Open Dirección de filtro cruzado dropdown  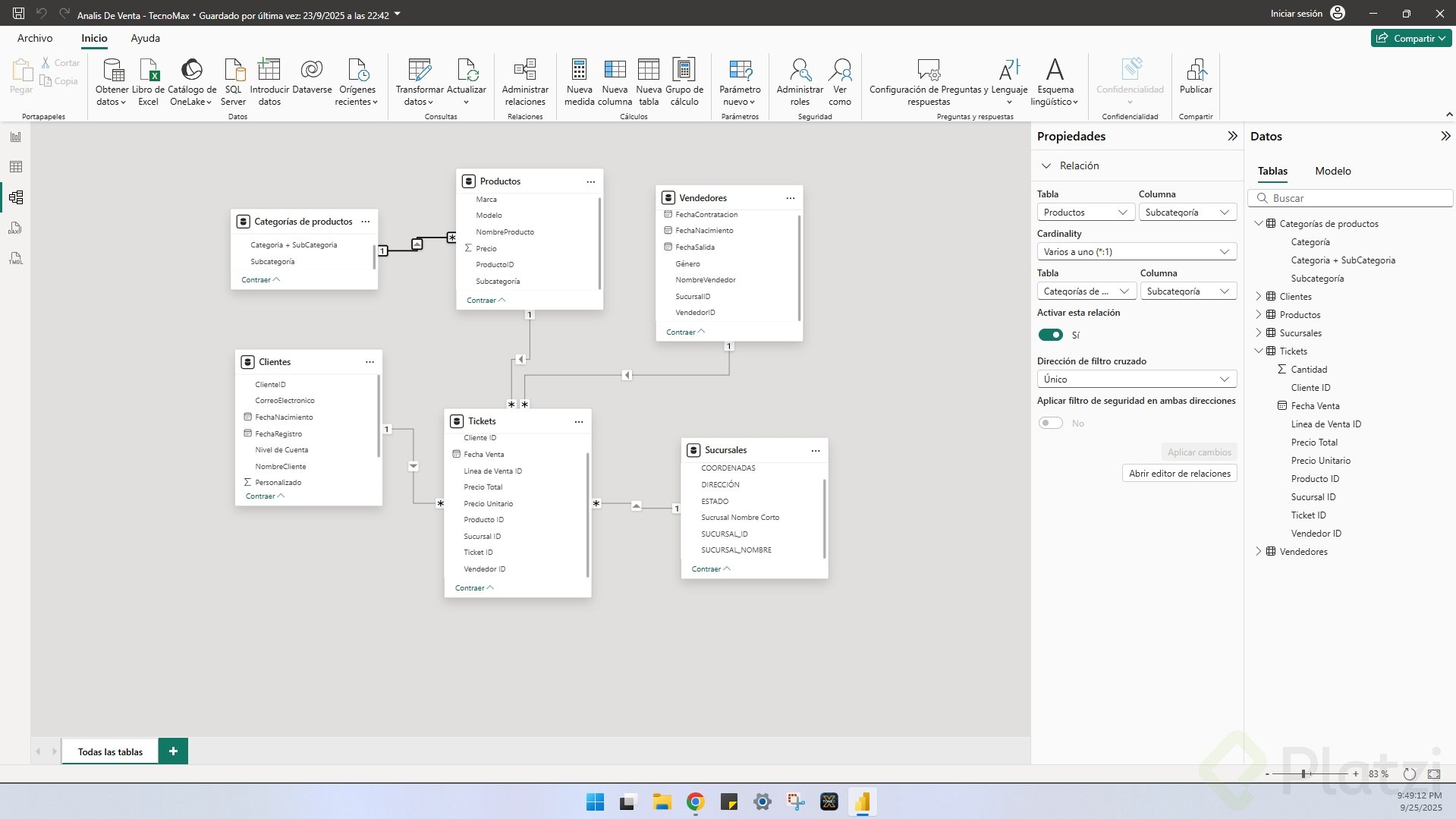click(x=1136, y=380)
